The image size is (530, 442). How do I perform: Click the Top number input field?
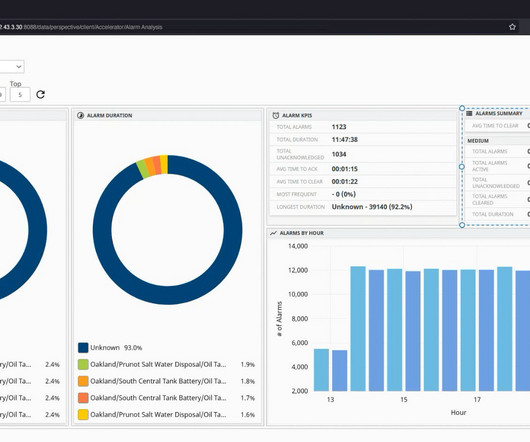tap(20, 95)
